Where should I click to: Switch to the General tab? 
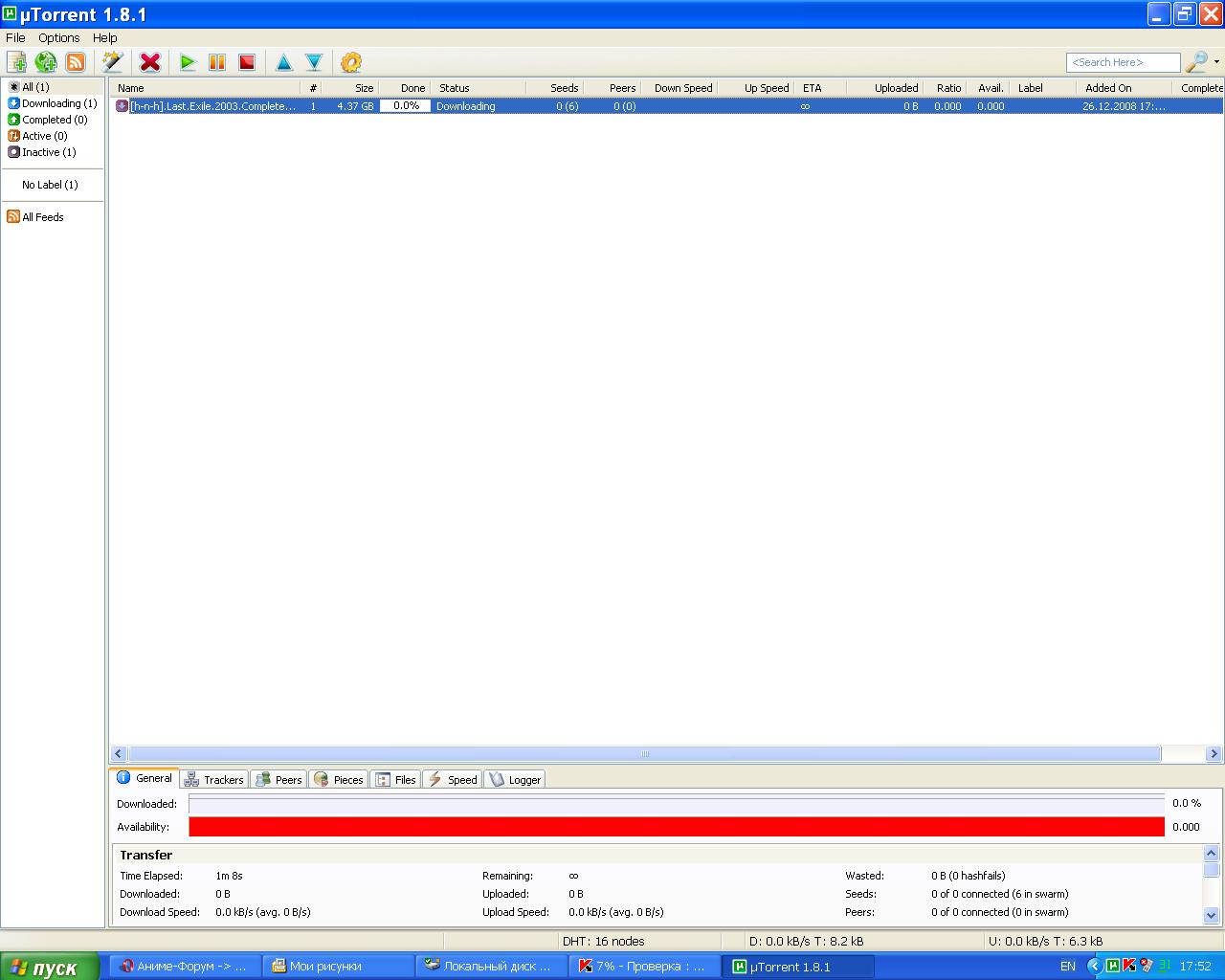coord(144,778)
